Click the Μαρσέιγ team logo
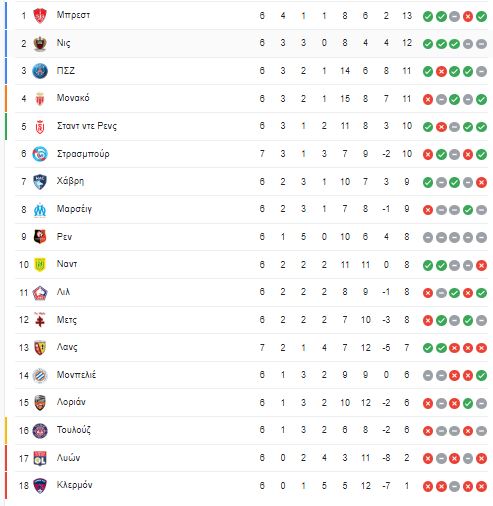493x506 pixels. click(40, 210)
